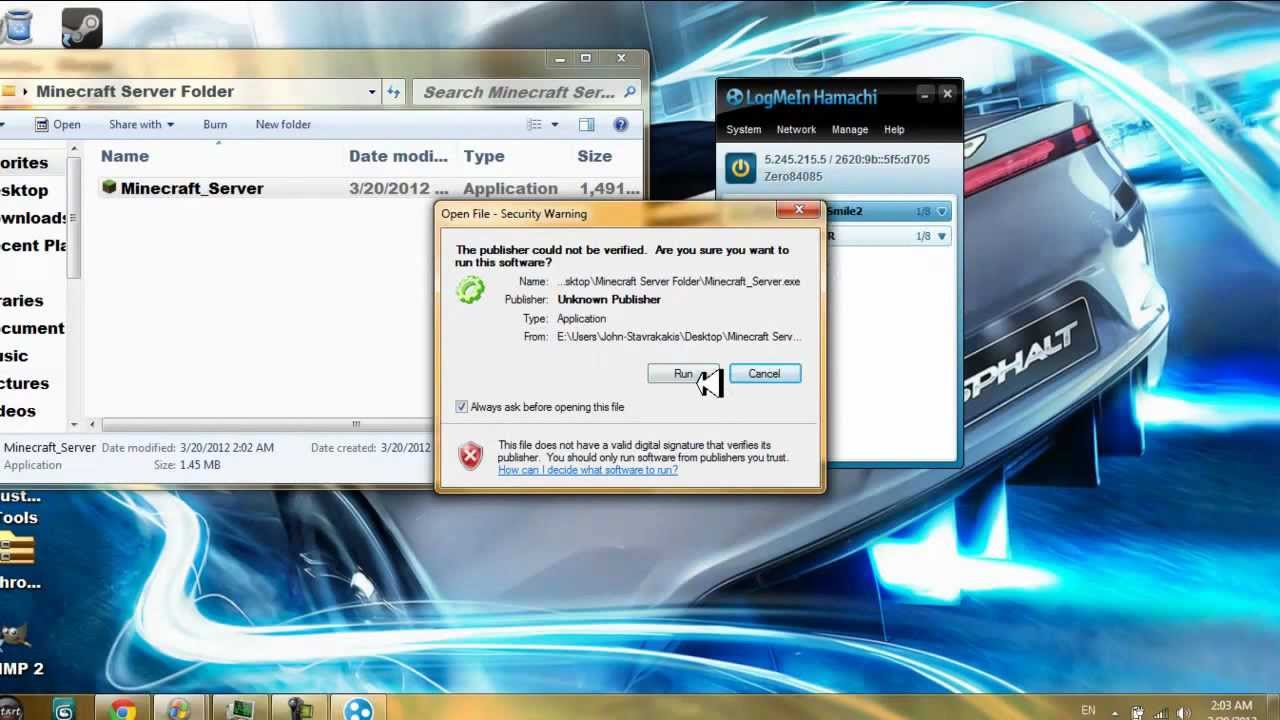Click the LogMeIn Hamachi logo icon
This screenshot has width=1280, height=720.
pyautogui.click(x=735, y=97)
